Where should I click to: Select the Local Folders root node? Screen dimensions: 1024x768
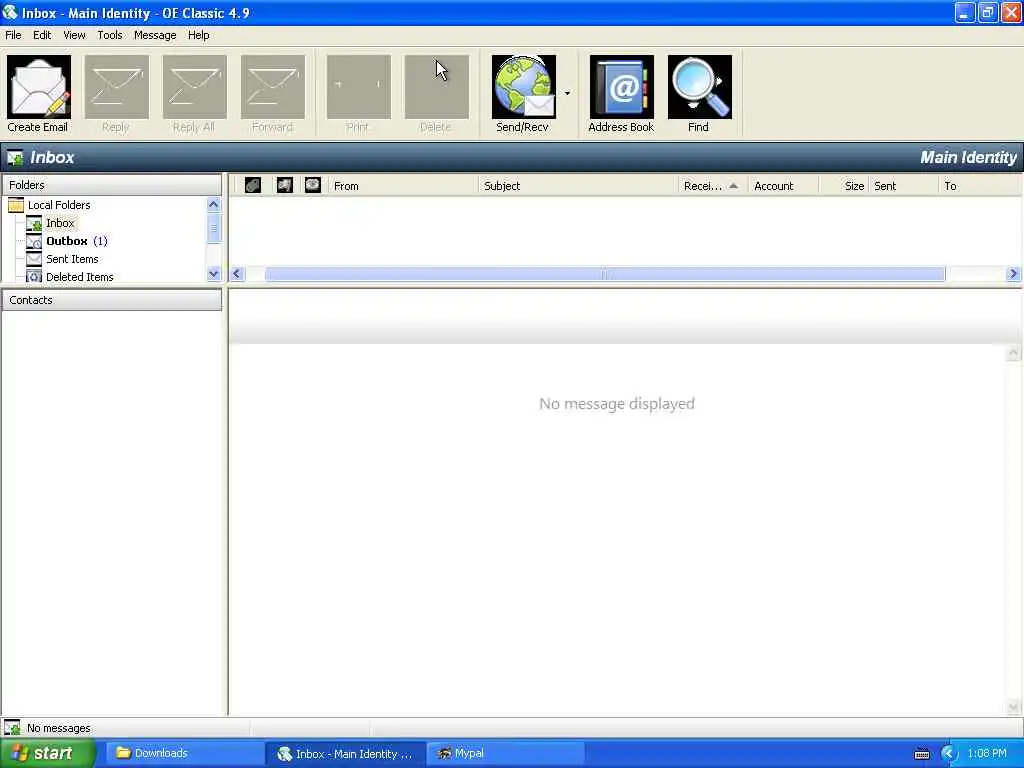point(59,205)
